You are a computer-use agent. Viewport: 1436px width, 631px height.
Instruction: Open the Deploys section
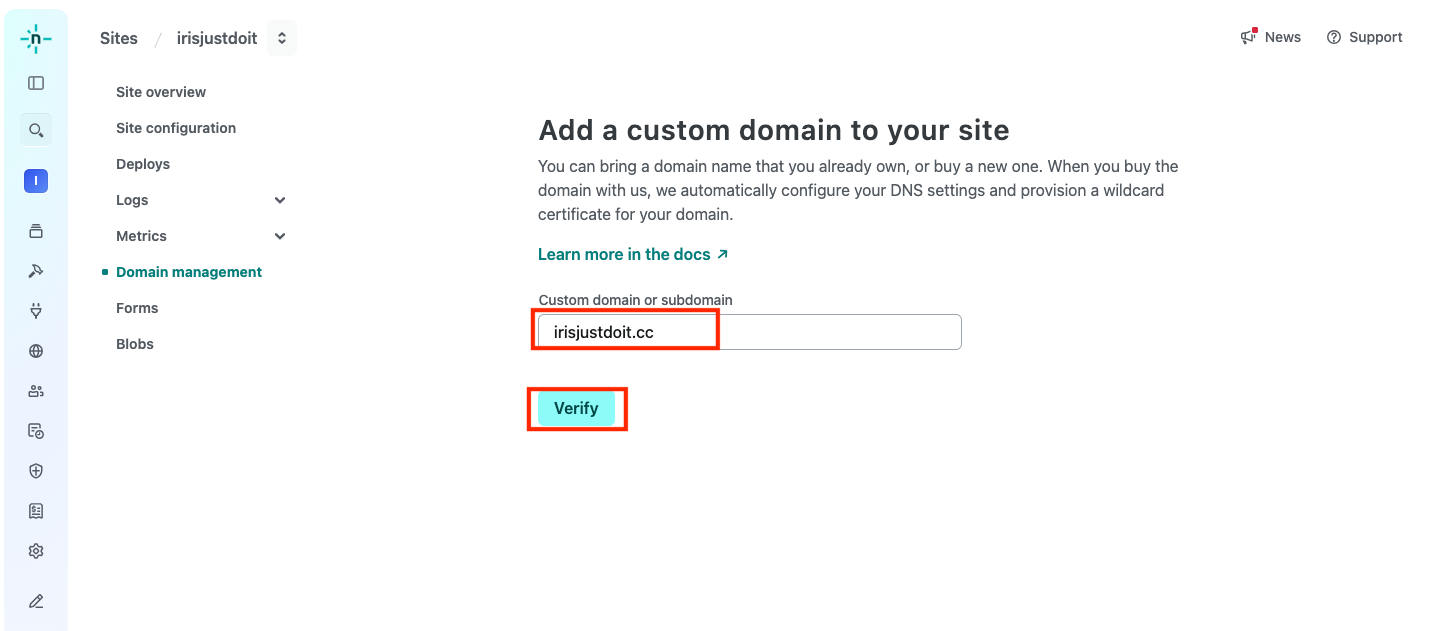(143, 164)
